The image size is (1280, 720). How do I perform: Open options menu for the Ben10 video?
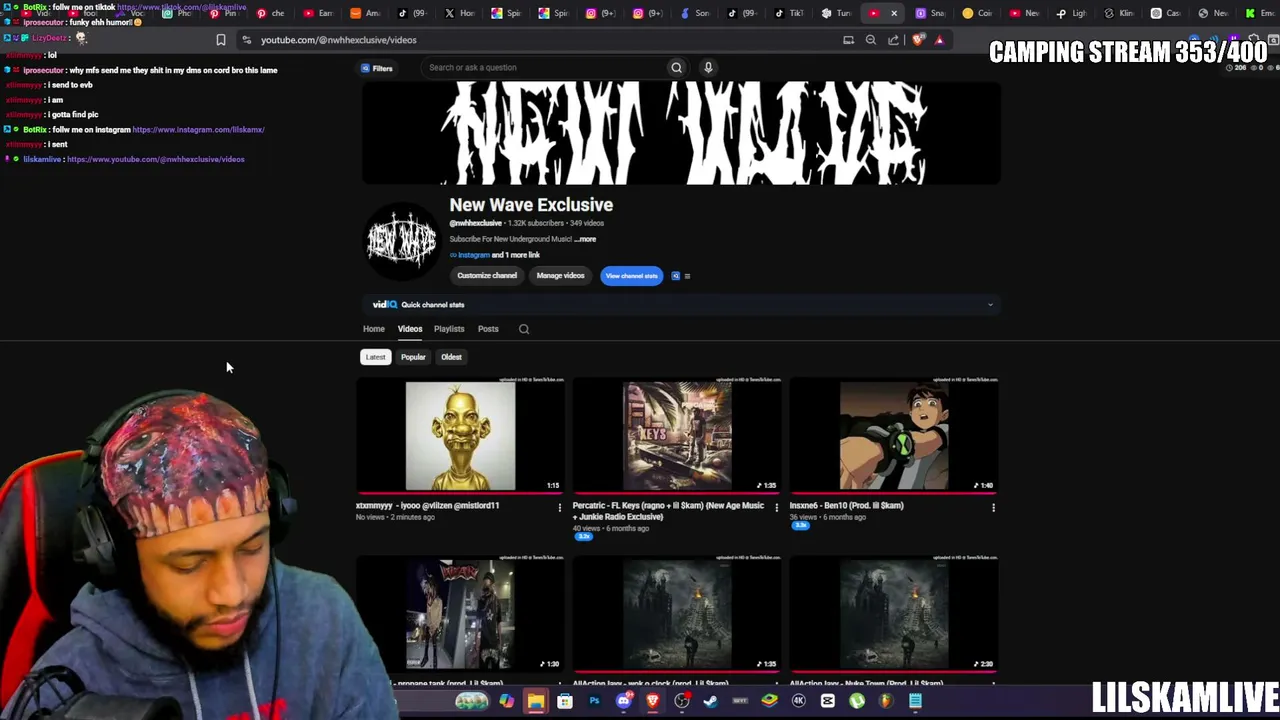(x=993, y=508)
